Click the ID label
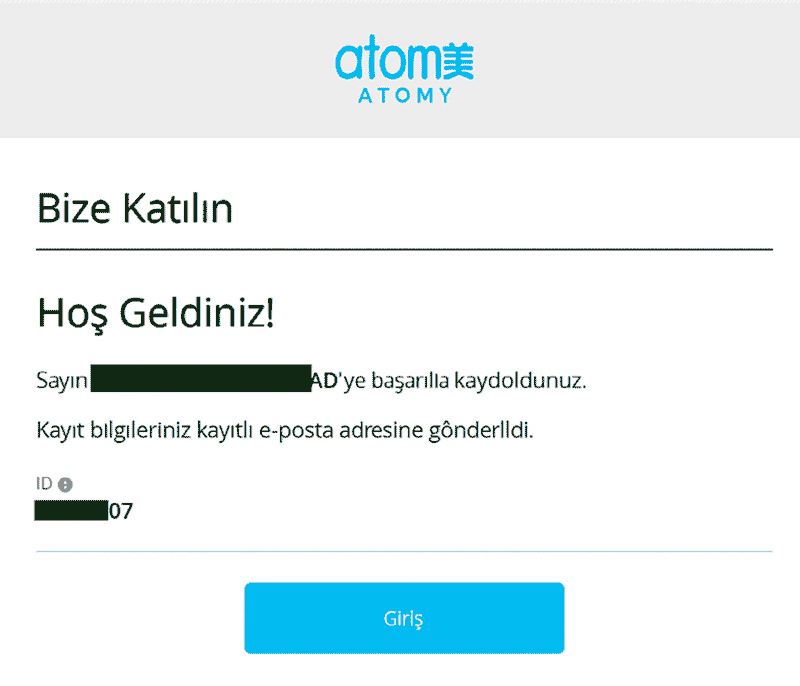This screenshot has width=800, height=686. point(44,485)
